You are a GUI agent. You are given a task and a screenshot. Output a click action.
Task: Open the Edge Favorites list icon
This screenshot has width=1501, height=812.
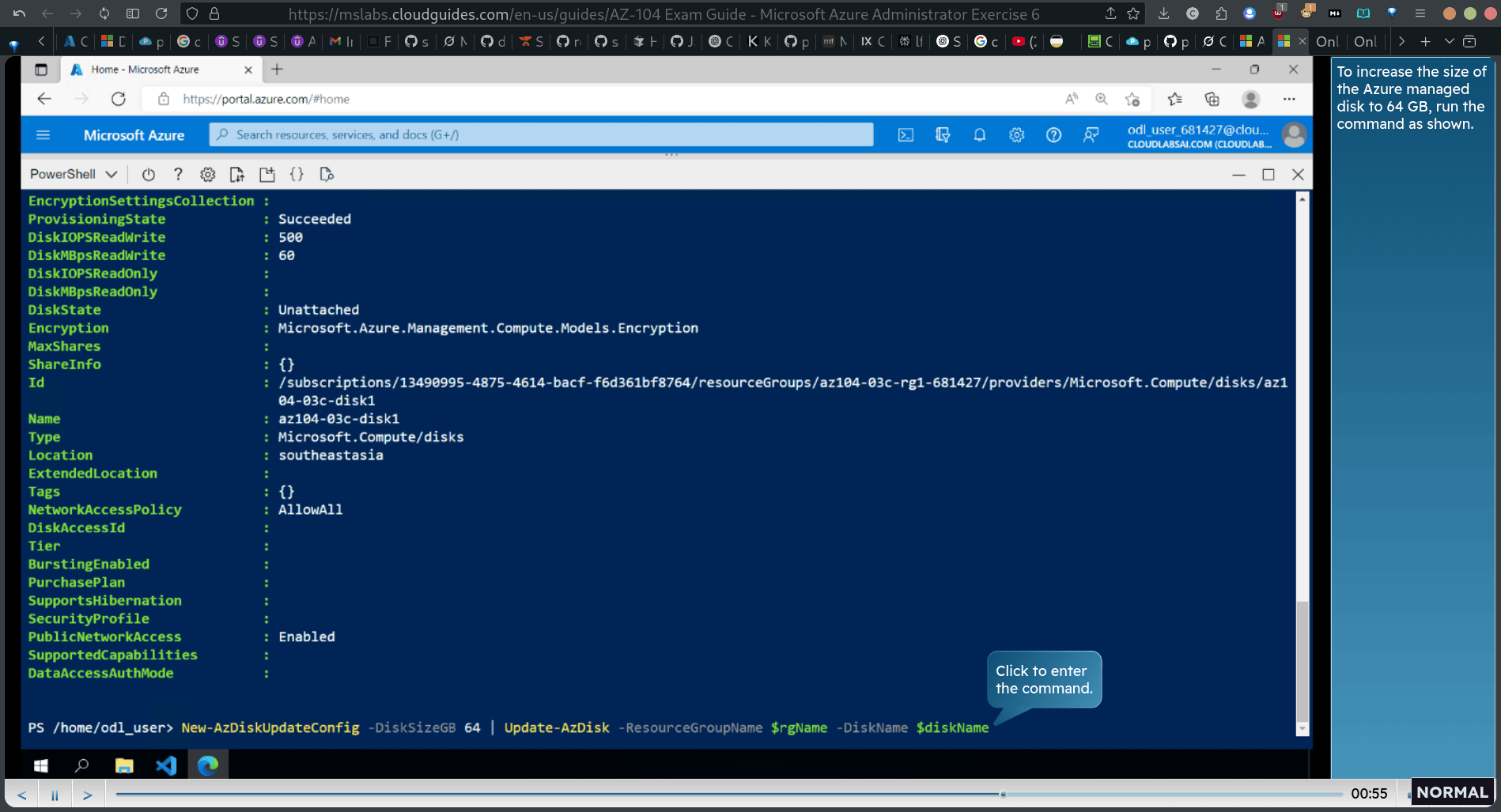click(x=1174, y=99)
